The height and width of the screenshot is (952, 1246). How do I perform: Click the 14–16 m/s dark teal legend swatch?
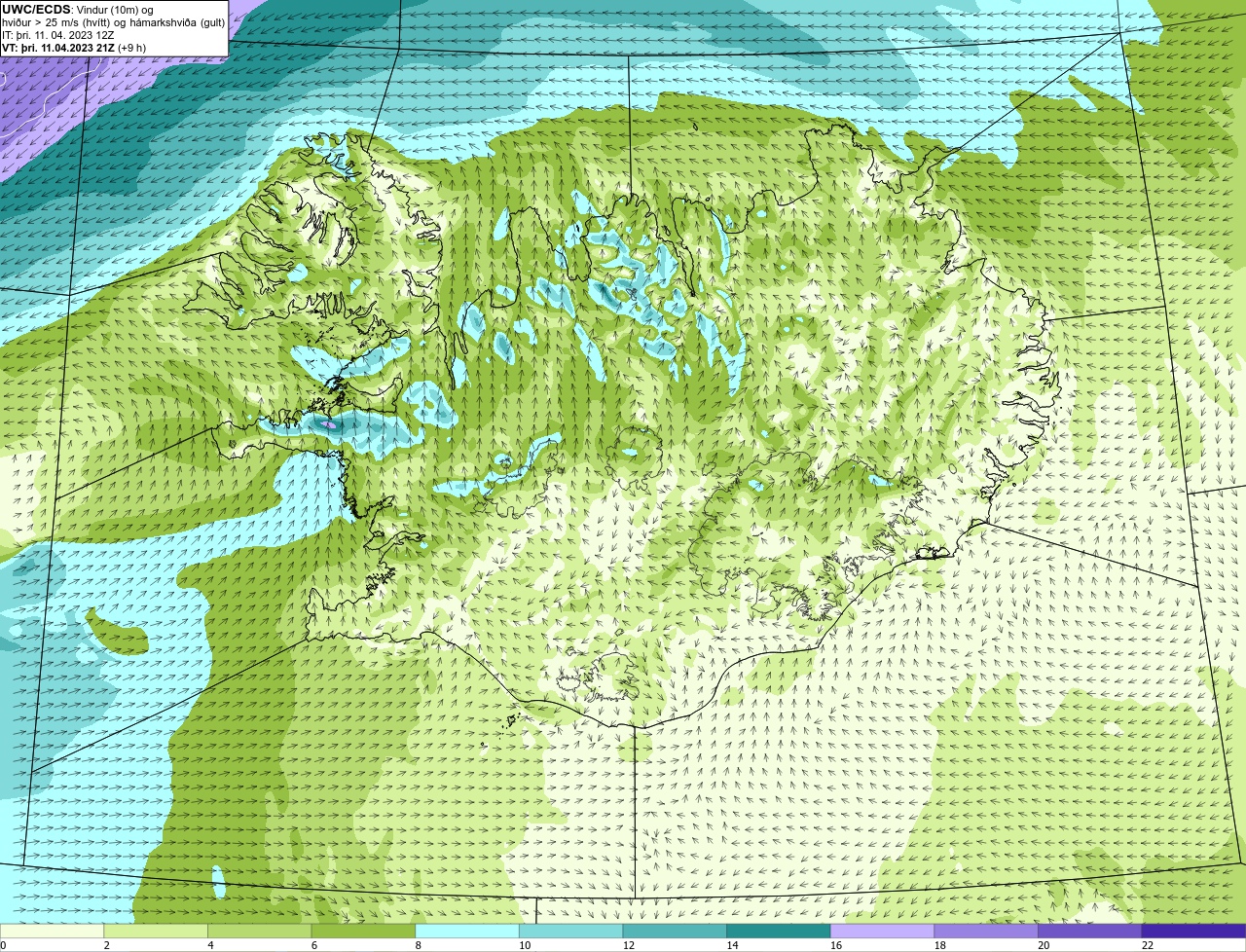(x=779, y=931)
